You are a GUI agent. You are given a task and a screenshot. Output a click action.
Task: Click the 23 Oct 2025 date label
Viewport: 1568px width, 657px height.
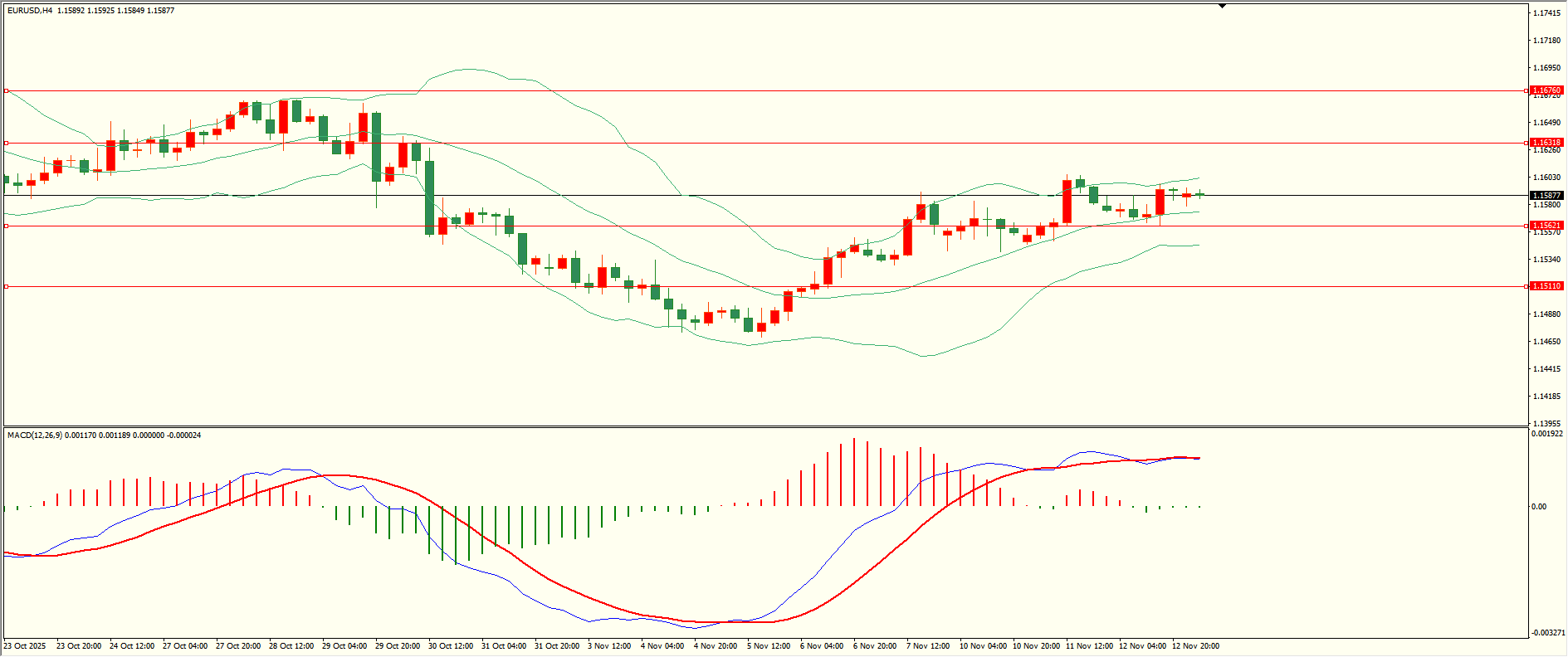pos(25,646)
